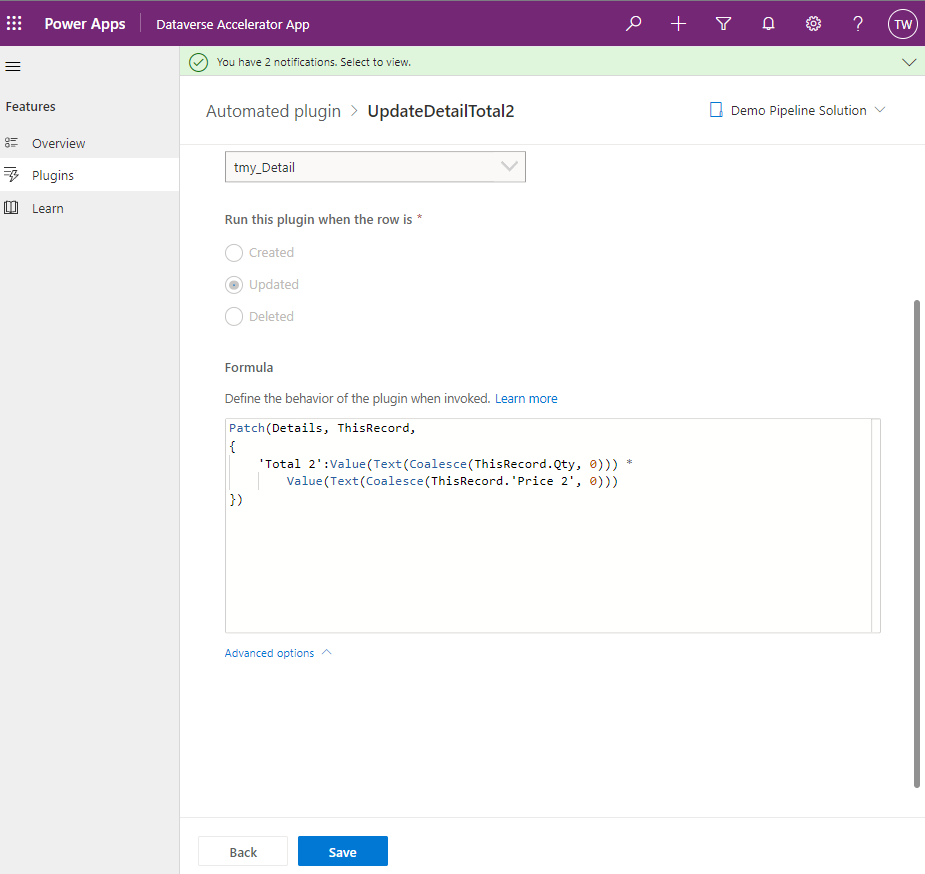Click the page vertical scrollbar

tap(917, 544)
